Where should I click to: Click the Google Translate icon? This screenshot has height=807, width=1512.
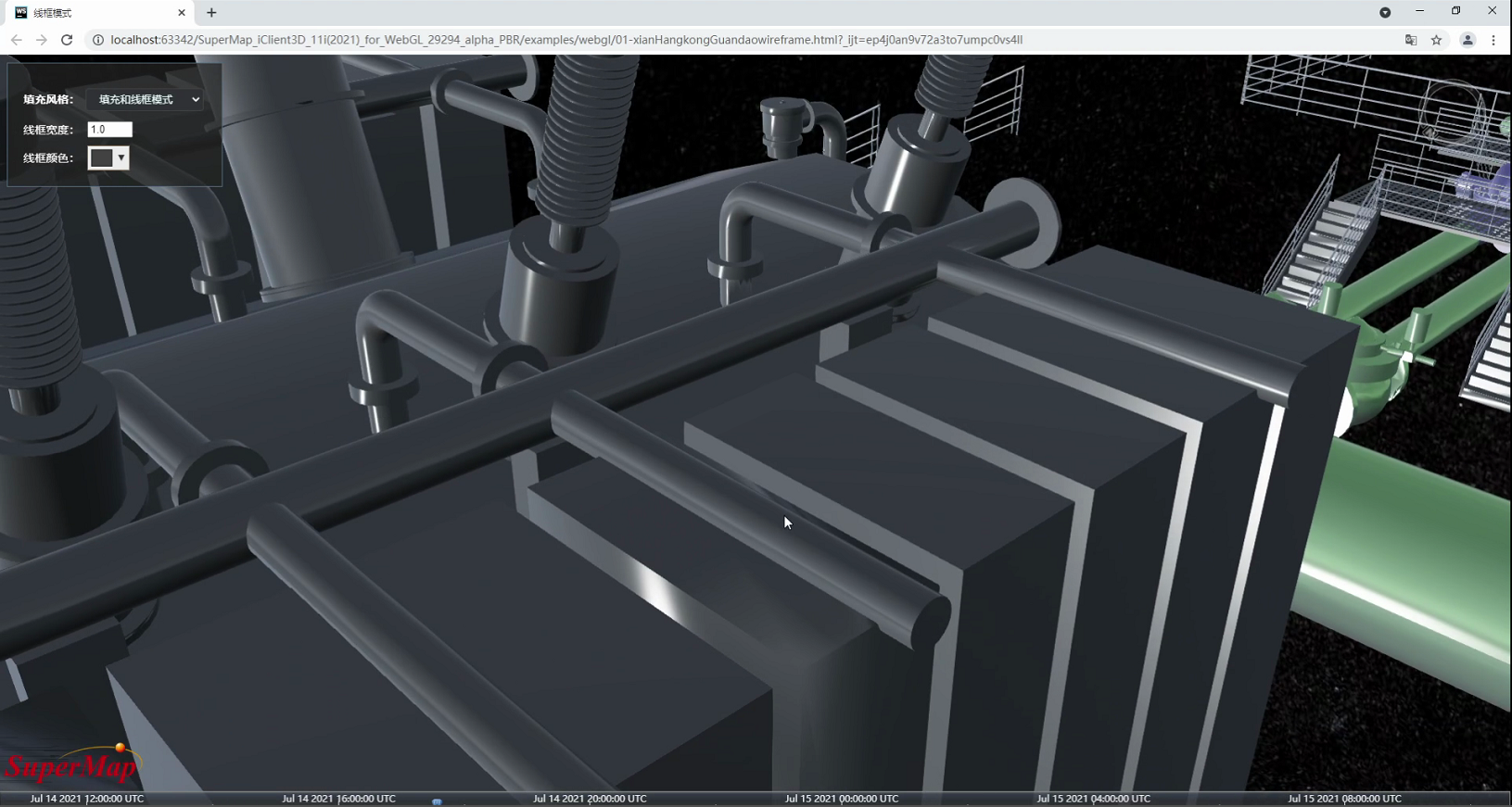click(1410, 40)
